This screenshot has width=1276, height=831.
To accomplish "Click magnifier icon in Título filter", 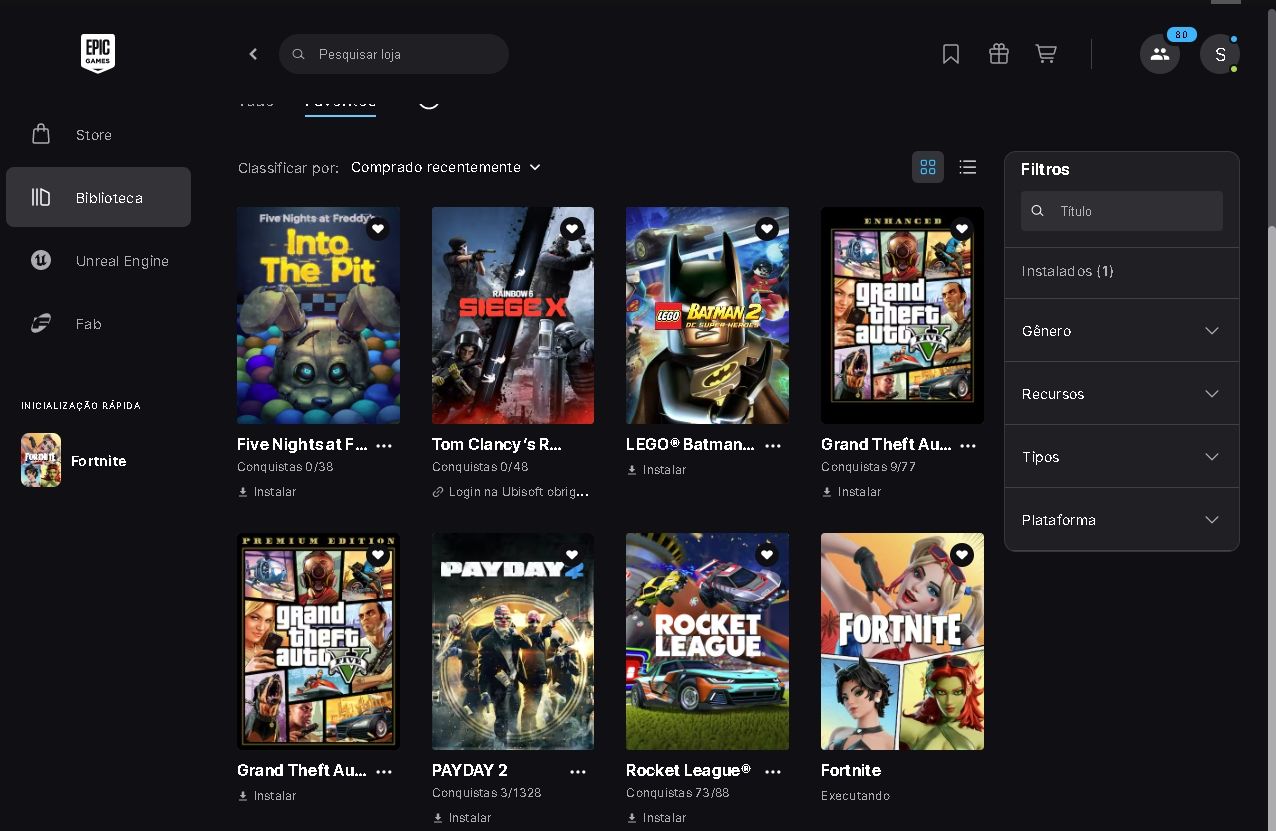I will point(1037,211).
